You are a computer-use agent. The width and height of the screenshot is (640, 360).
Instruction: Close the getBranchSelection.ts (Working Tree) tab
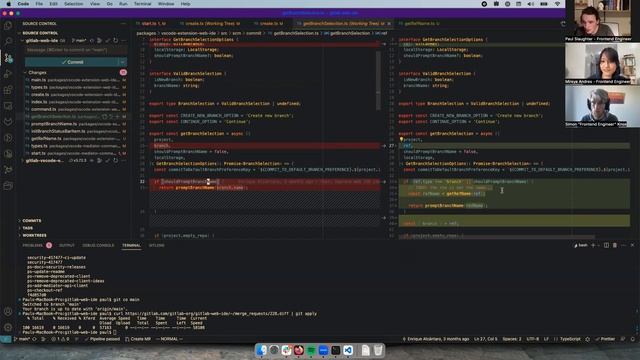[389, 24]
